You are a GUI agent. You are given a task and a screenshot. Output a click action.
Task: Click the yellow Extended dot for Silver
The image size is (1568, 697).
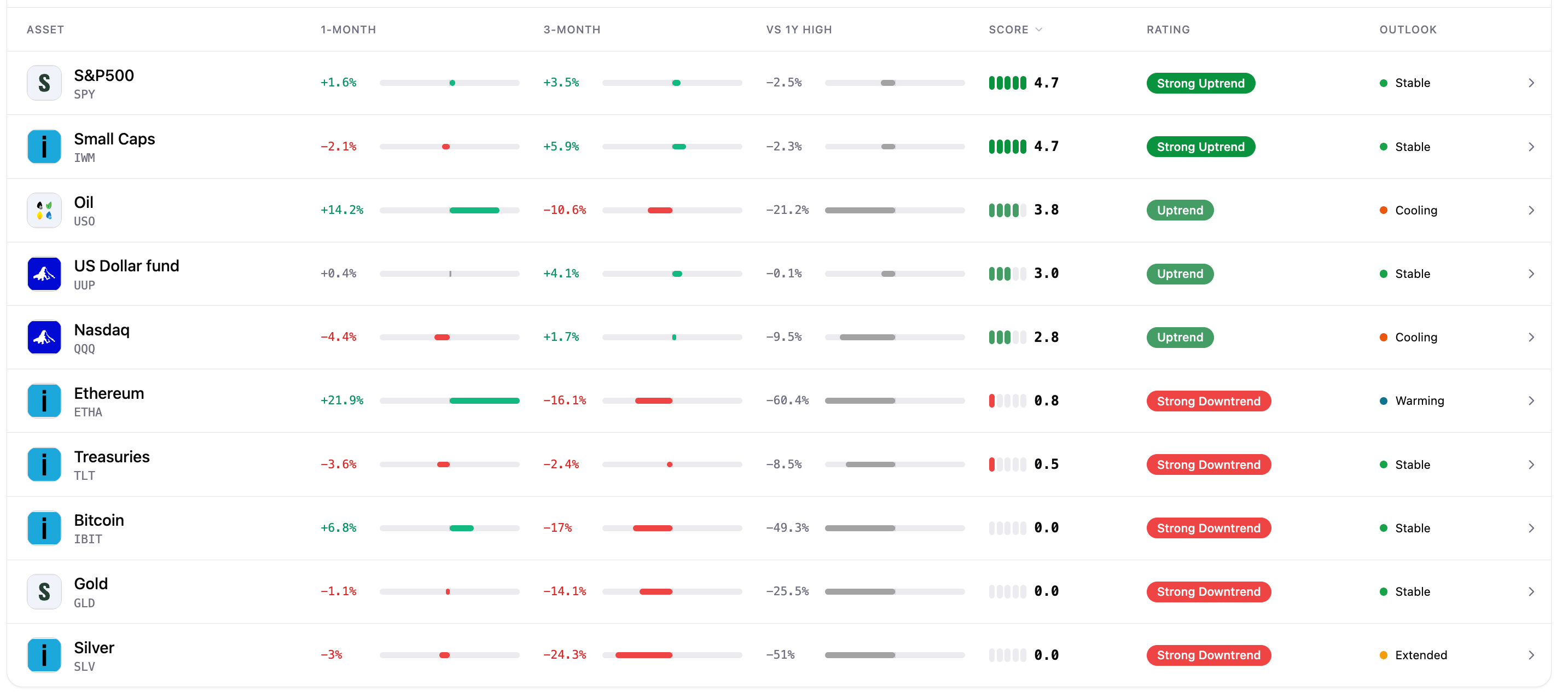coord(1384,655)
